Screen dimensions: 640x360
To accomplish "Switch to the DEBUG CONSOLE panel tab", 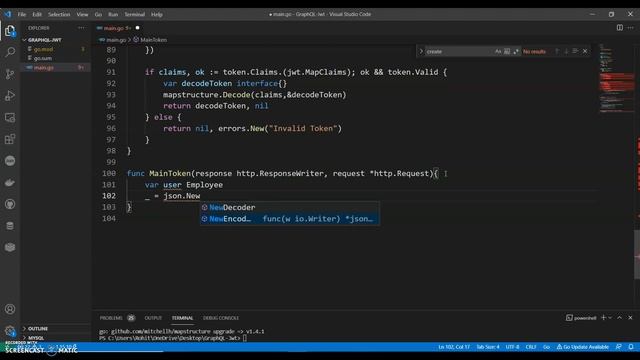I will [221, 318].
